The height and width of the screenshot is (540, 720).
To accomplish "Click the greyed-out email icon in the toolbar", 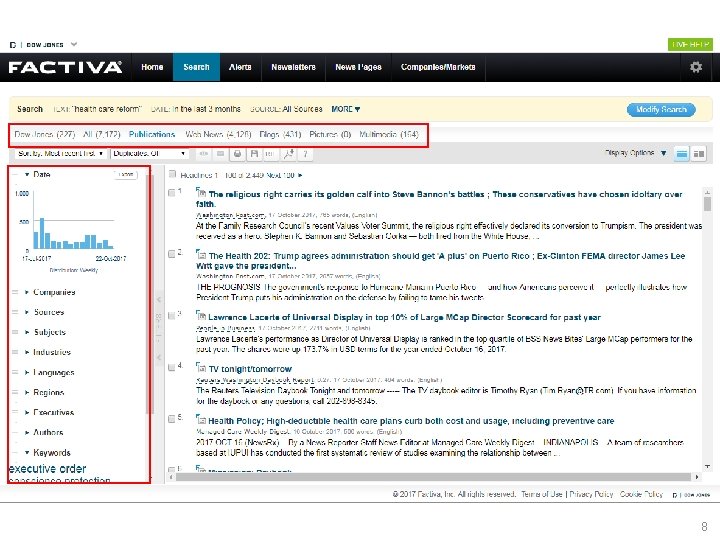I will [220, 154].
